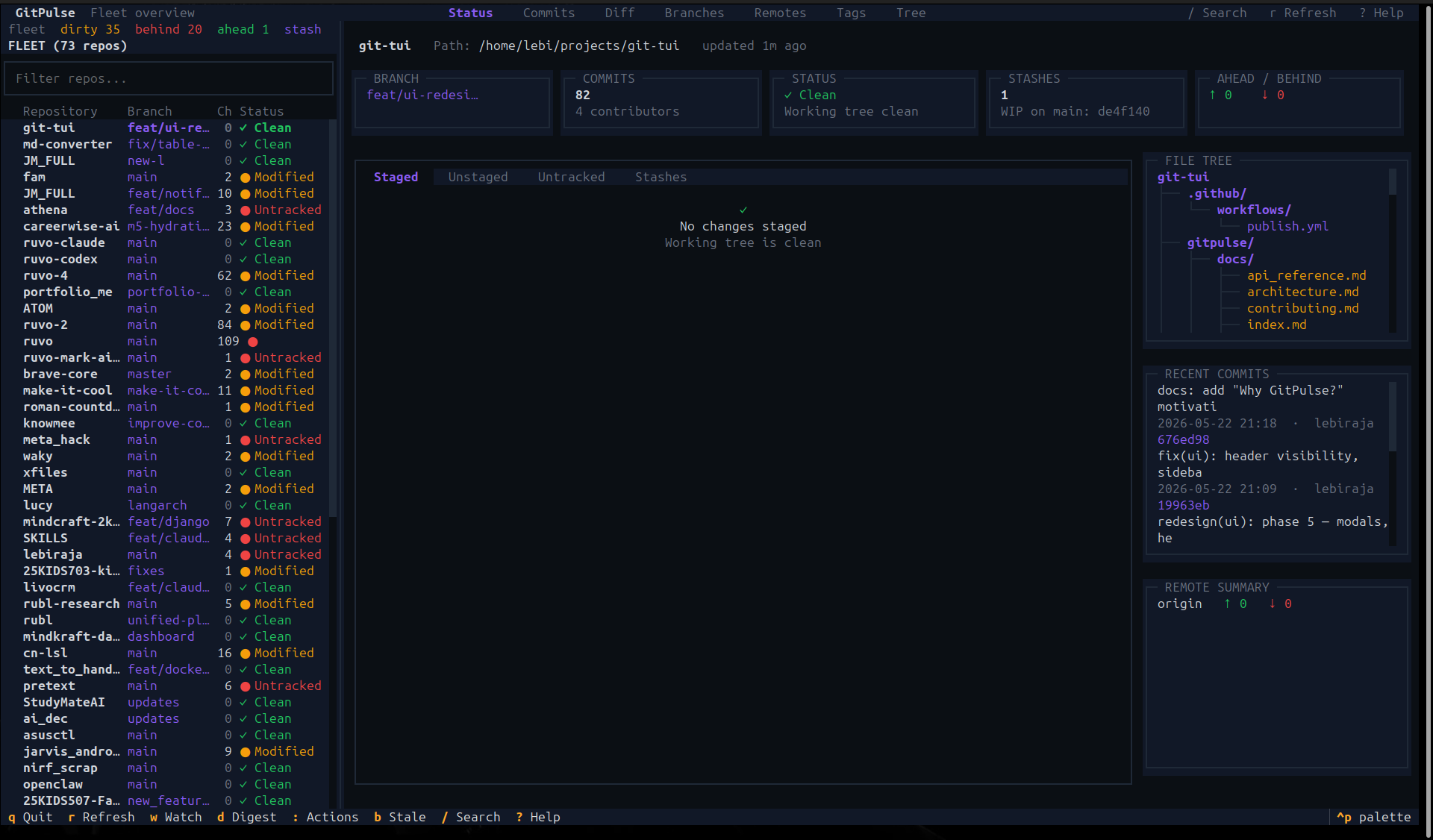Filter fleet by stash
1433x840 pixels.
click(302, 29)
